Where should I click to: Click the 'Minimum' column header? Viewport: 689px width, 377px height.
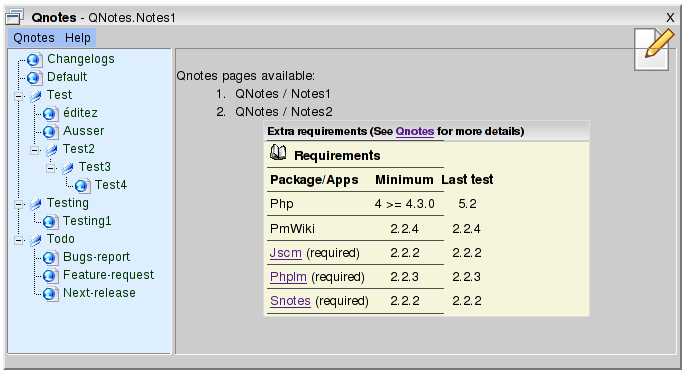click(x=404, y=180)
